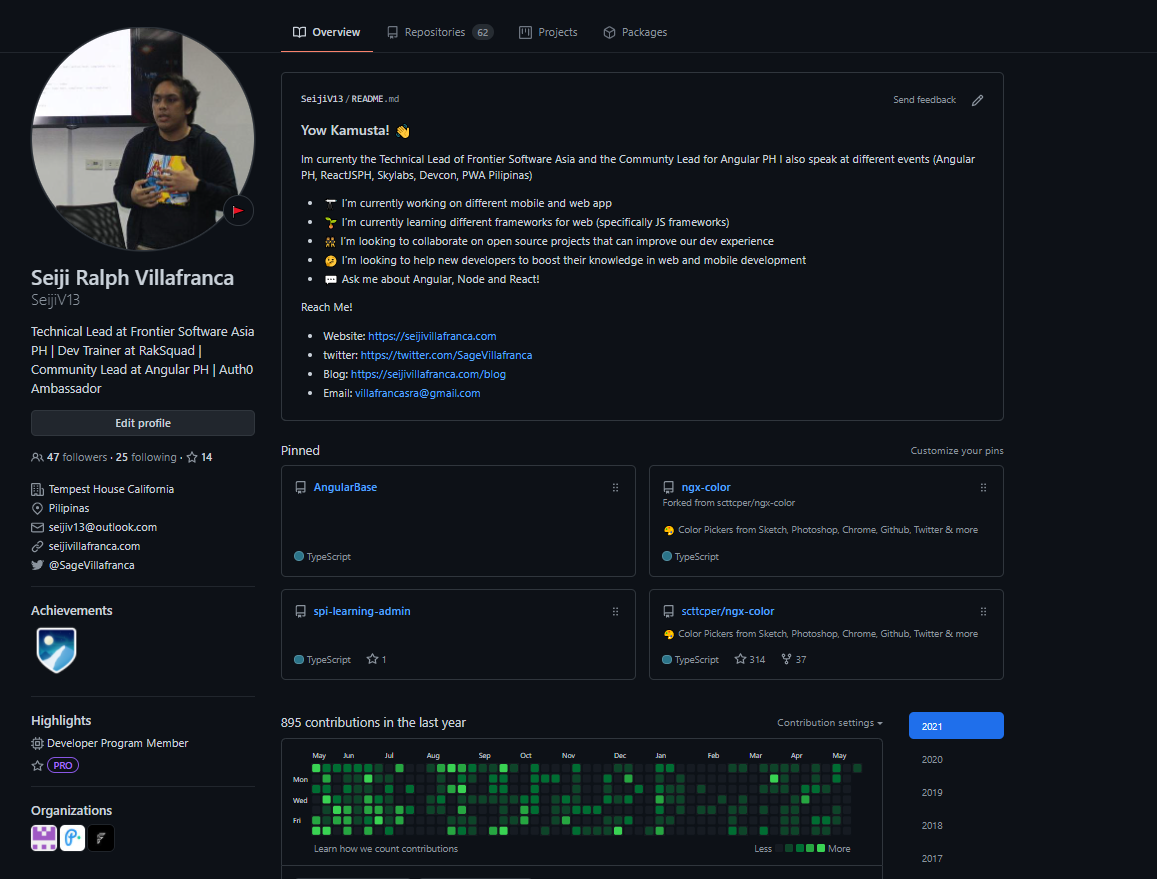The height and width of the screenshot is (879, 1157).
Task: Click the drag handle on scttcper/ngx-color pin
Action: click(x=983, y=612)
